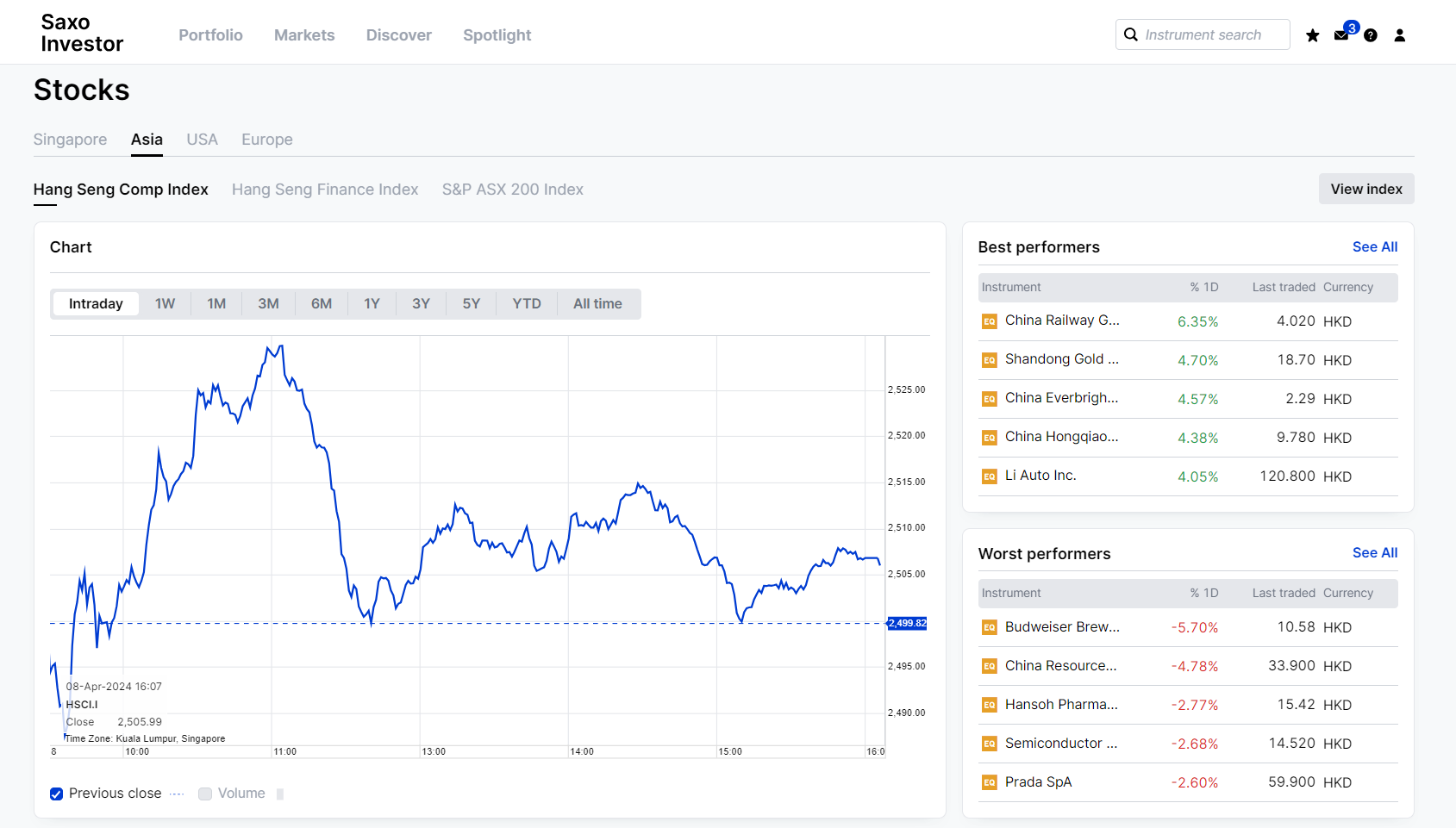
Task: Select the 5Y chart range
Action: coord(472,304)
